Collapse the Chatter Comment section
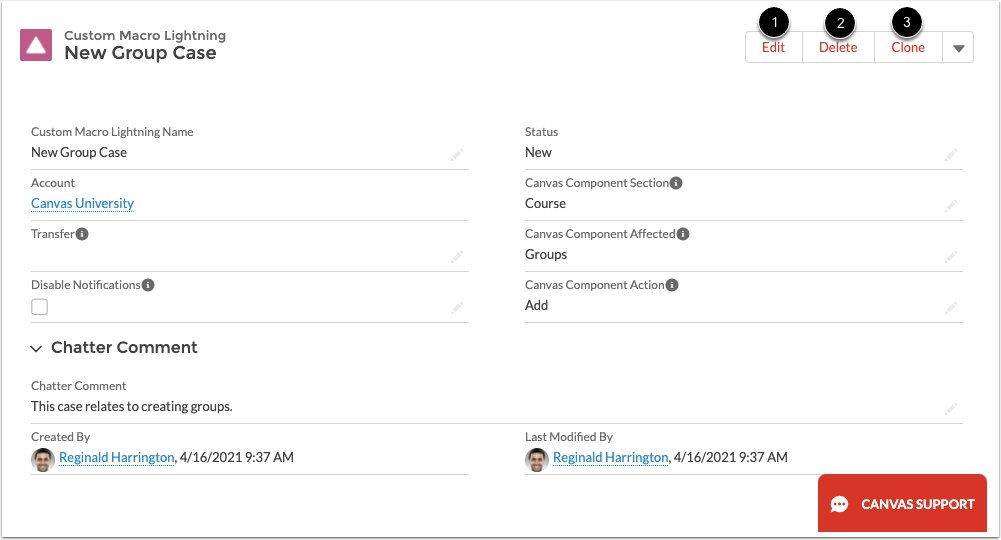Viewport: 1001px width, 540px height. click(x=37, y=349)
